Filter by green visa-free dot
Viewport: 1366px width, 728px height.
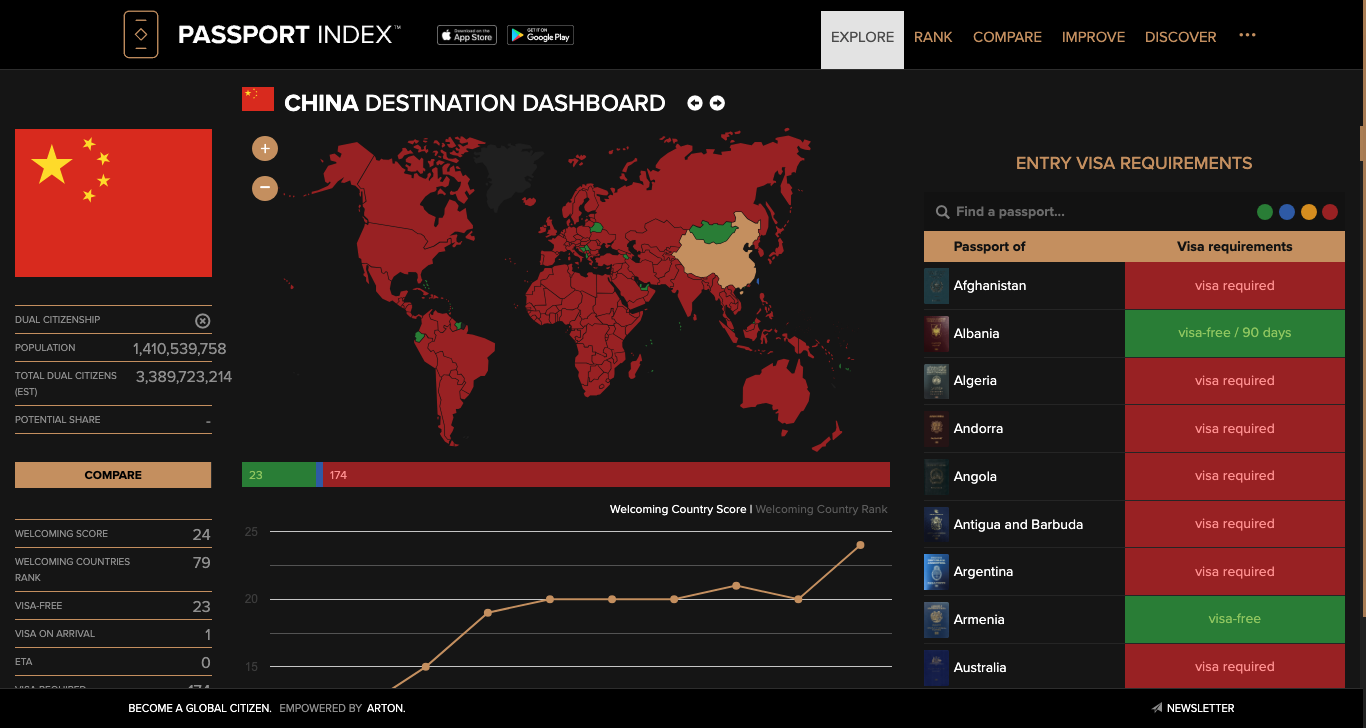[x=1265, y=212]
